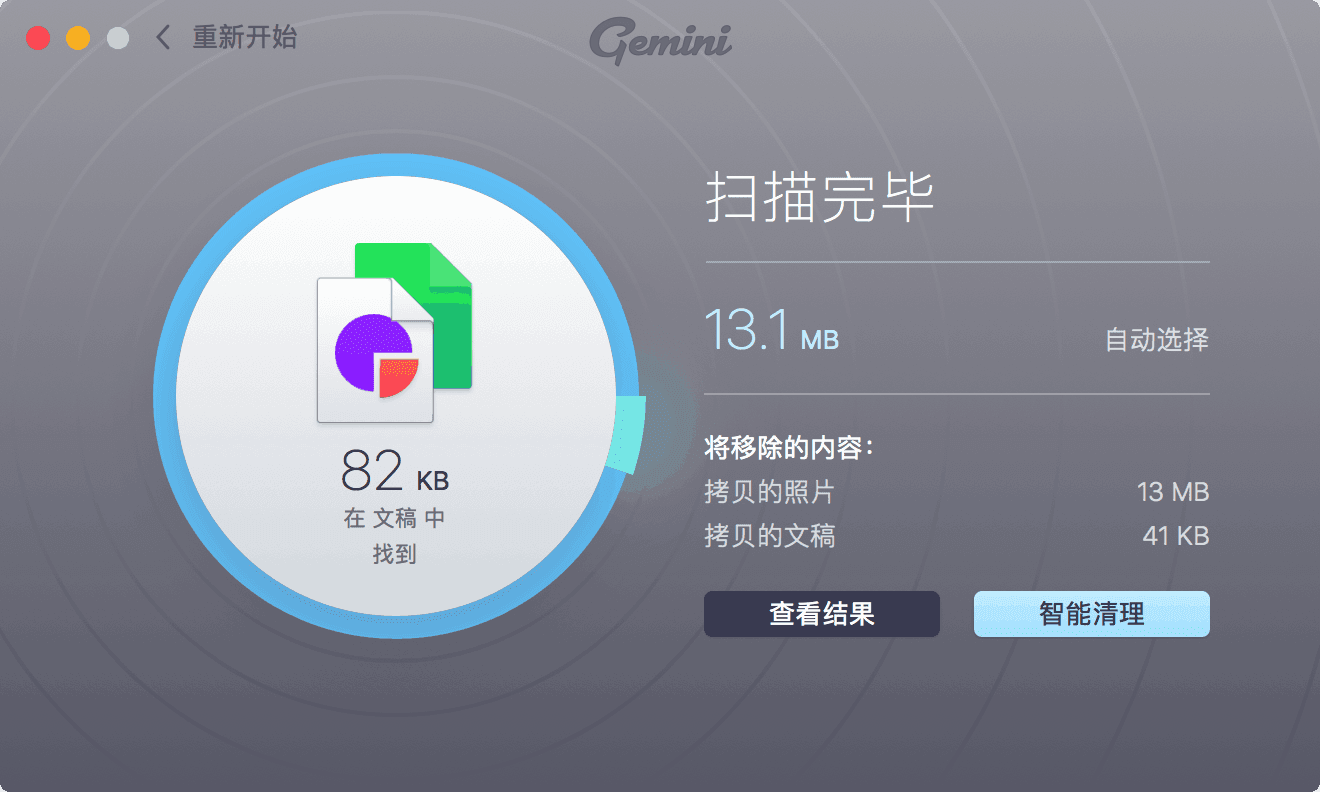The width and height of the screenshot is (1320, 792).
Task: Click the 自动选择 label
Action: (x=1157, y=340)
